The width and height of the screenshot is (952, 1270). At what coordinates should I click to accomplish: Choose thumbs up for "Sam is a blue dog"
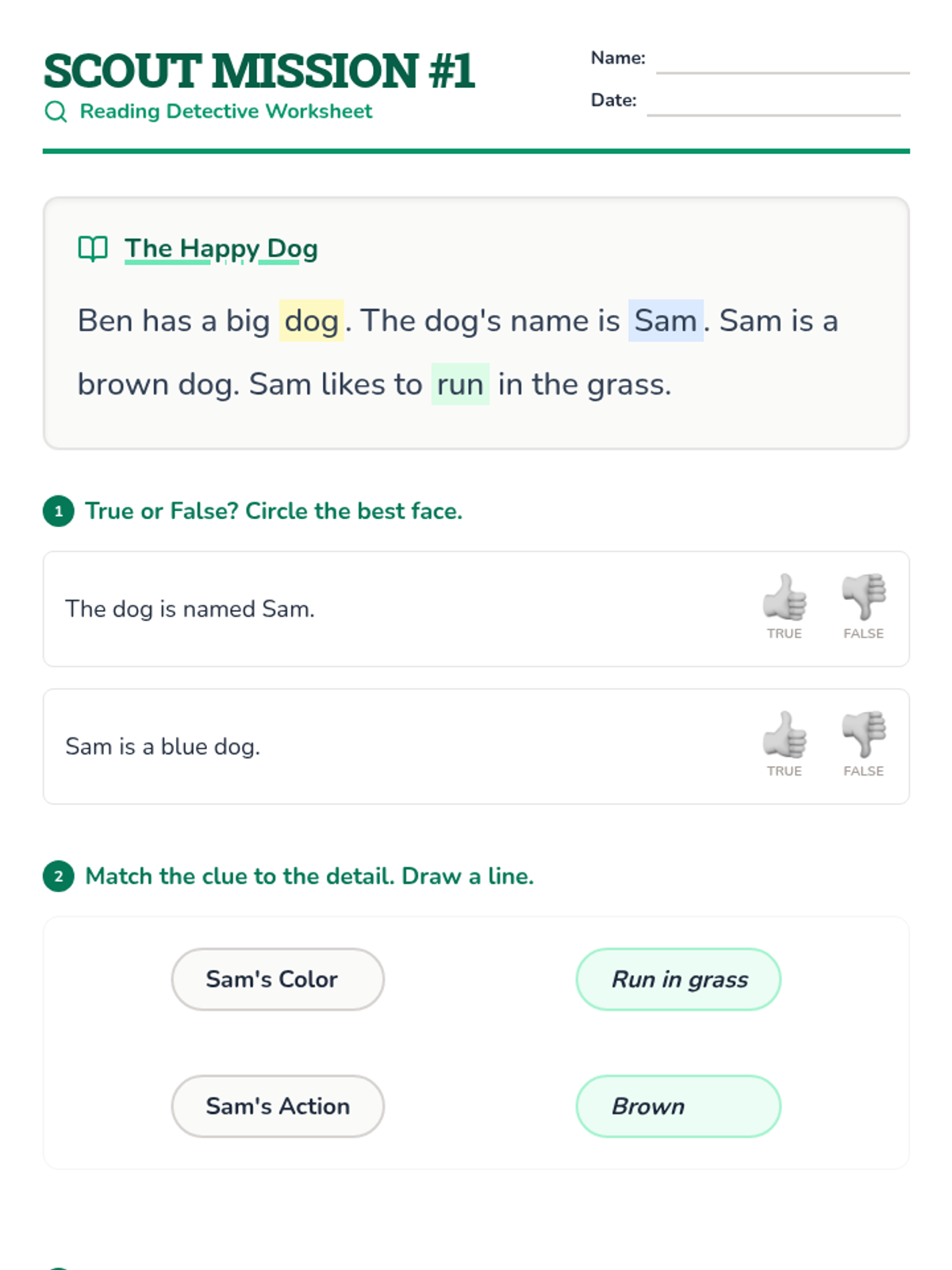[x=784, y=735]
